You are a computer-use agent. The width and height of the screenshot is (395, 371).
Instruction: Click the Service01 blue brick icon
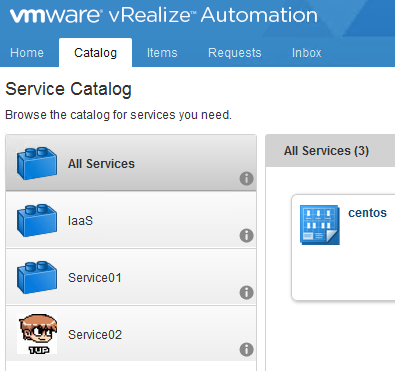click(x=37, y=277)
